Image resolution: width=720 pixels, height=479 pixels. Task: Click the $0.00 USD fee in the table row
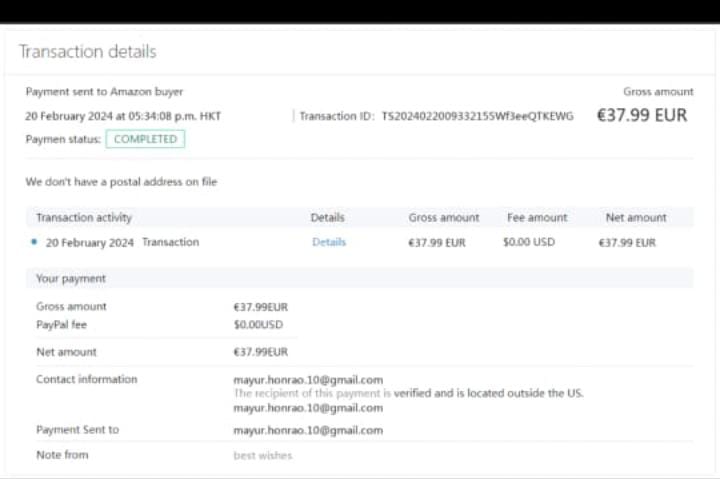pyautogui.click(x=528, y=242)
